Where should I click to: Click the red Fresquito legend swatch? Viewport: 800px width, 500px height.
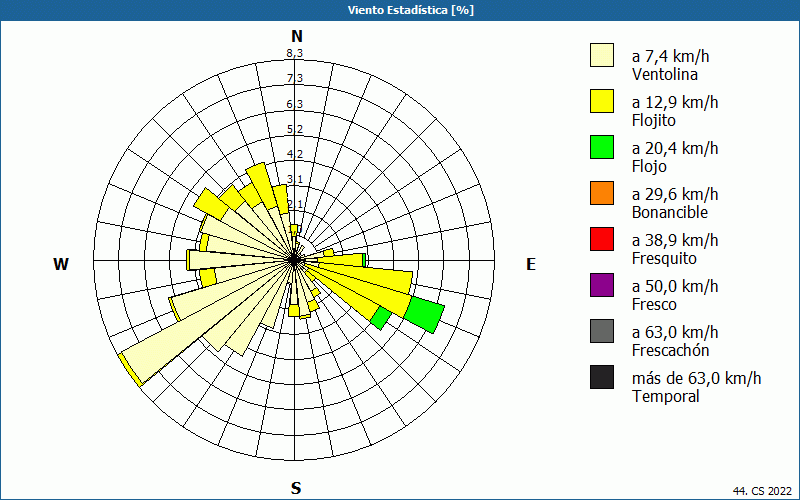click(602, 239)
